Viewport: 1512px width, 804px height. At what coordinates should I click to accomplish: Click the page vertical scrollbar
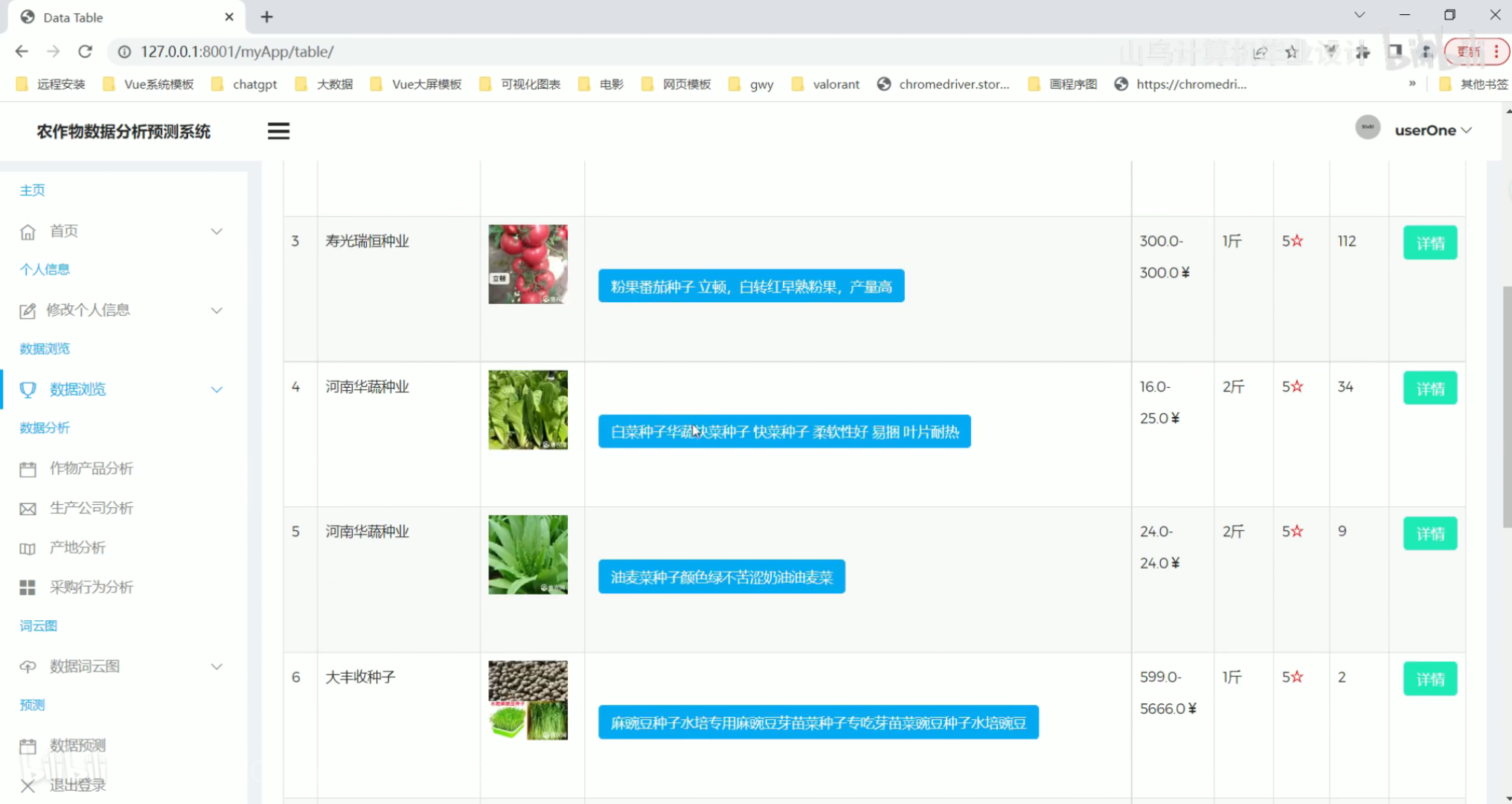pos(1507,406)
